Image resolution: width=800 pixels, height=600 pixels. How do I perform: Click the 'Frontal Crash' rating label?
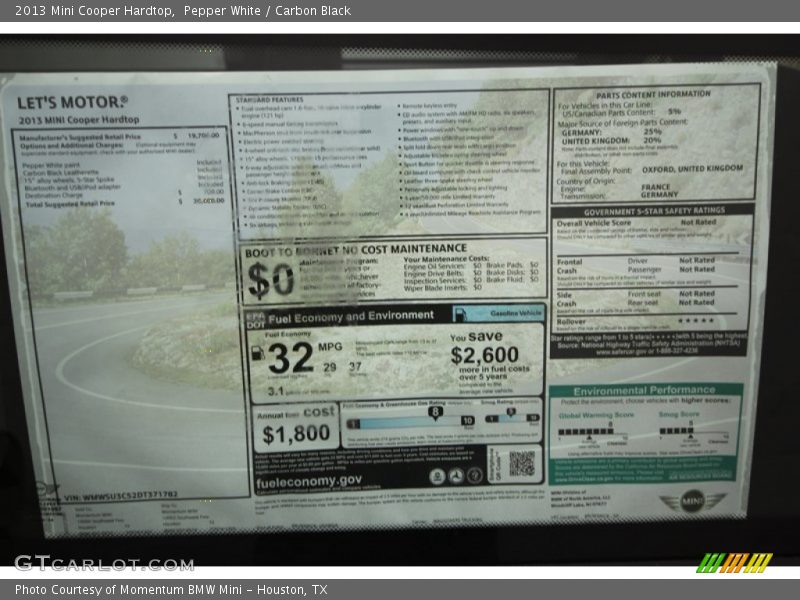click(569, 266)
